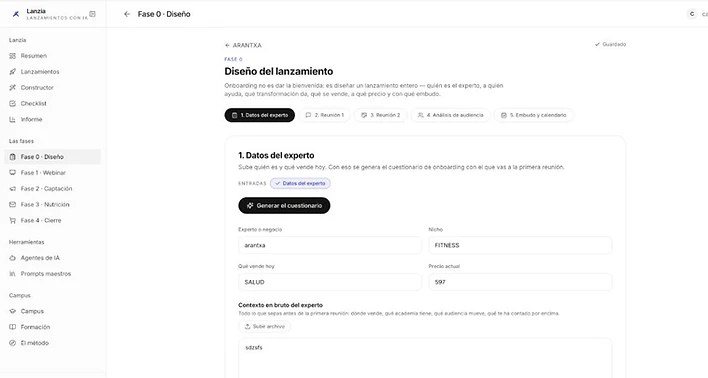Open Constructor in the sidebar
This screenshot has height=378, width=708.
[x=52, y=88]
